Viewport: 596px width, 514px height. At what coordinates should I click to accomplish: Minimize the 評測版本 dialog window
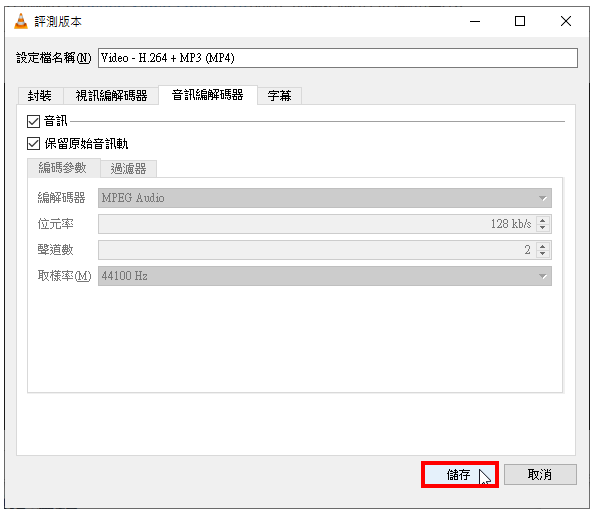pyautogui.click(x=475, y=21)
